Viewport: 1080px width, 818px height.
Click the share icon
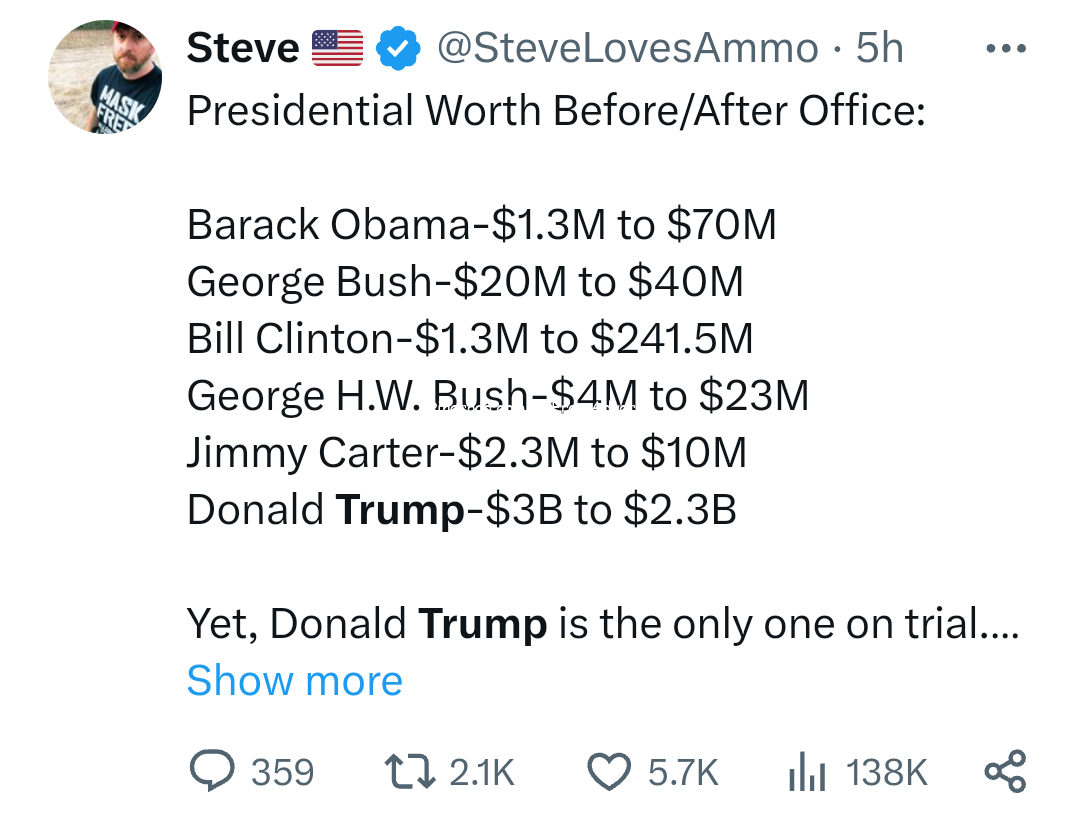[x=1005, y=771]
